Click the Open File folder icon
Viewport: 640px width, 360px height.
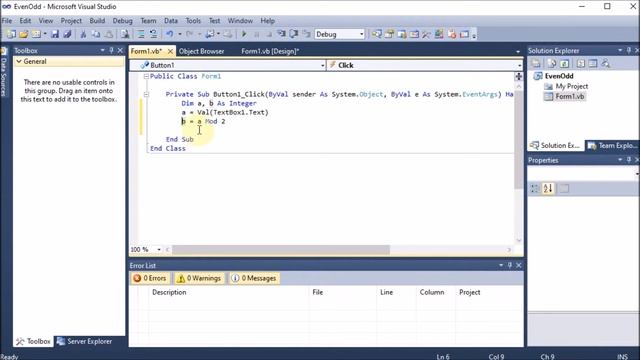click(24, 34)
